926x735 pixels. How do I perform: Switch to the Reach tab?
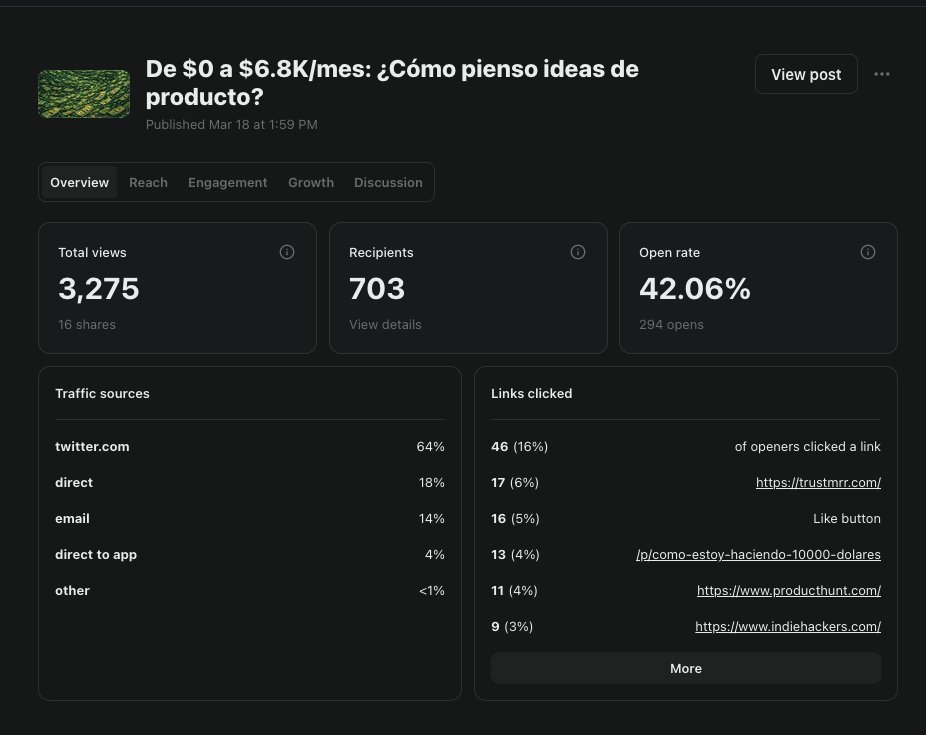point(148,182)
